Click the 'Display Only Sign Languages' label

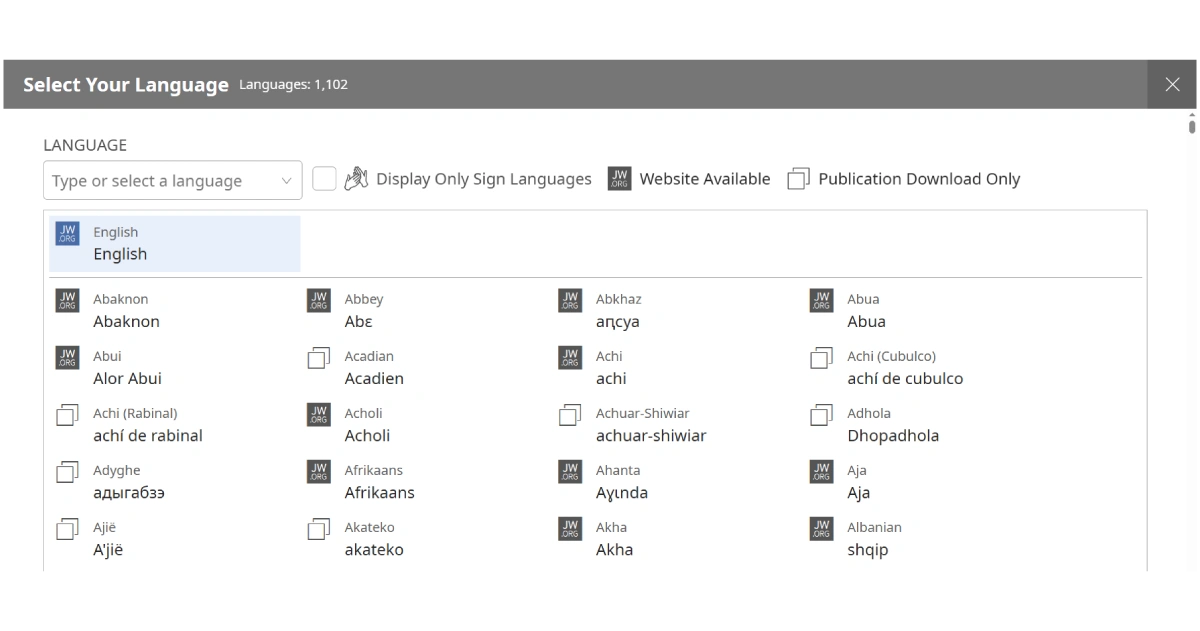tap(484, 179)
